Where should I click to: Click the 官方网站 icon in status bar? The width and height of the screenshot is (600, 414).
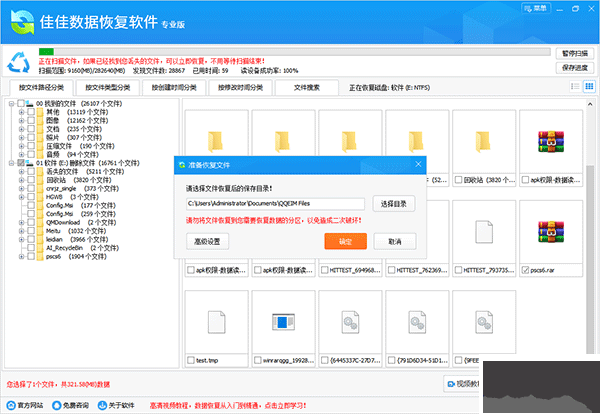9,405
